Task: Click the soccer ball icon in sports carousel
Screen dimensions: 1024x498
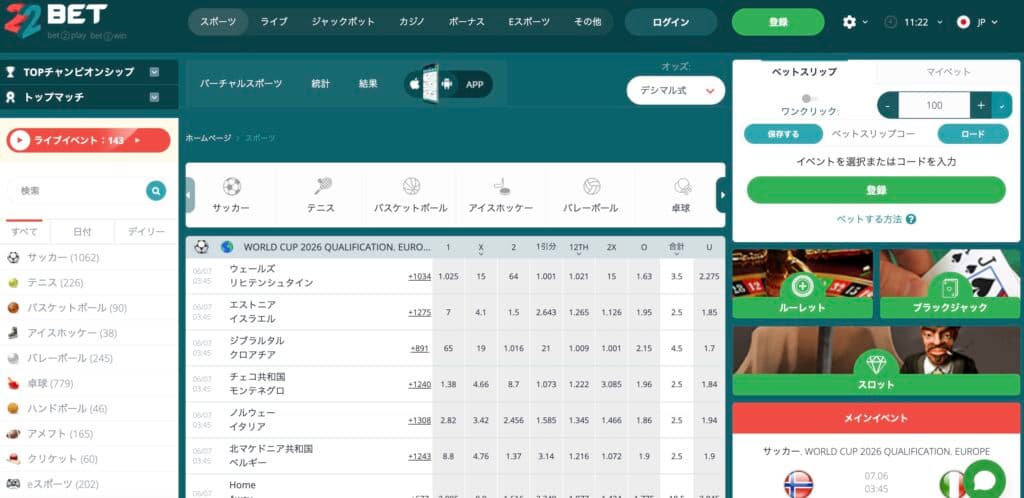Action: point(232,187)
